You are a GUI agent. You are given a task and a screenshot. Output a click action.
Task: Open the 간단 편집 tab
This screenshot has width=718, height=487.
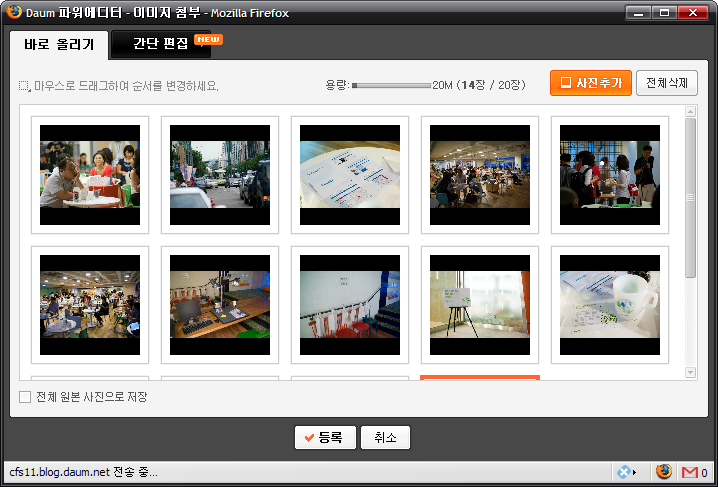pyautogui.click(x=161, y=44)
